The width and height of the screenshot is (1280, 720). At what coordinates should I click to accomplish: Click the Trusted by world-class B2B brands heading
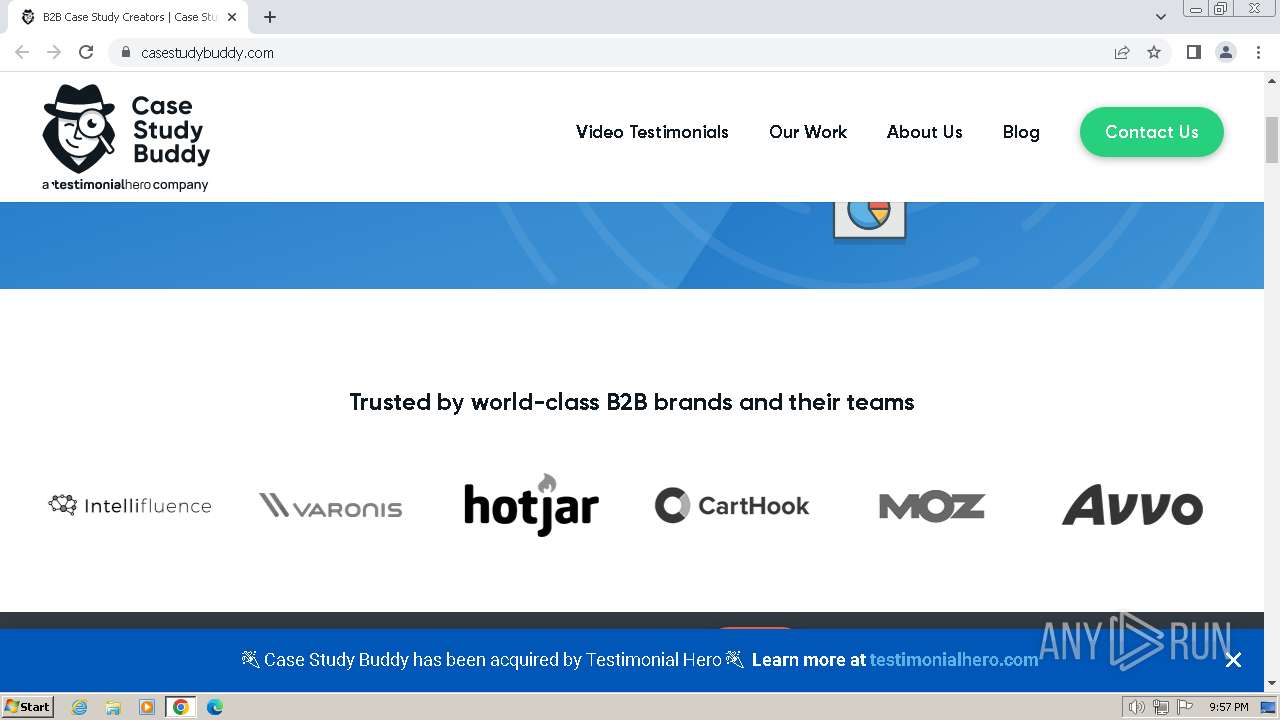coord(632,402)
